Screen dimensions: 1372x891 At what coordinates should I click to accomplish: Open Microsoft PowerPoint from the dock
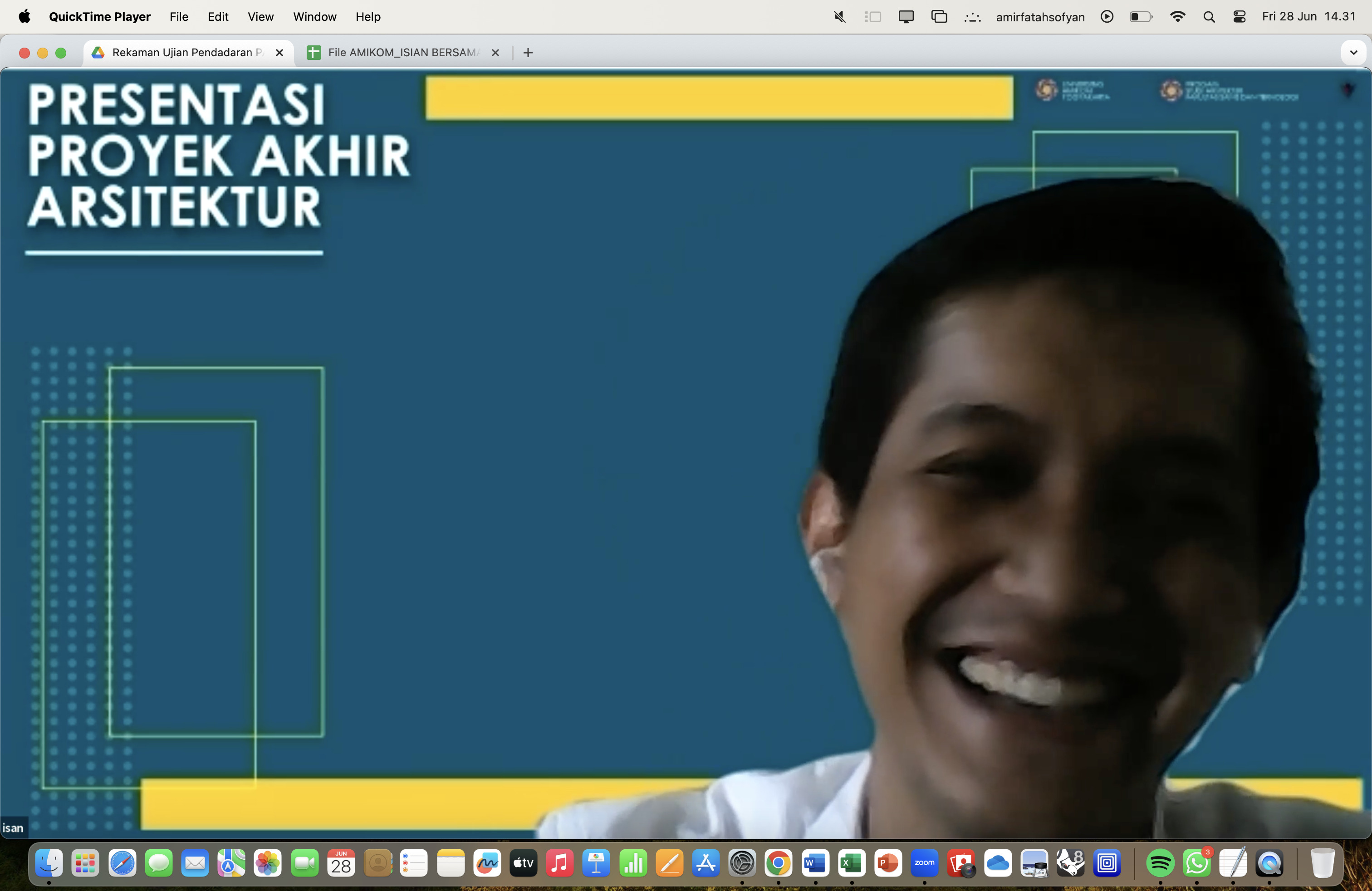[888, 863]
